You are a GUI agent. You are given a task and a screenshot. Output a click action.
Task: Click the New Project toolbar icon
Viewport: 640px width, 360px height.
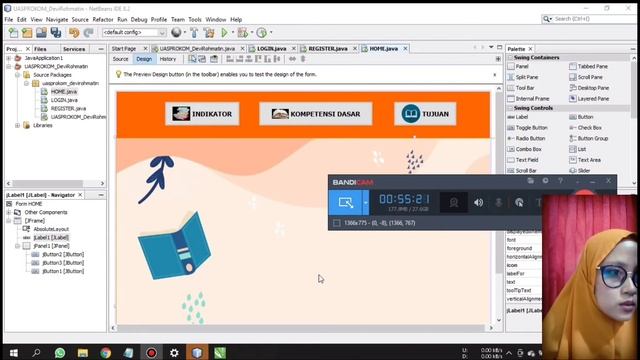pos(27,33)
